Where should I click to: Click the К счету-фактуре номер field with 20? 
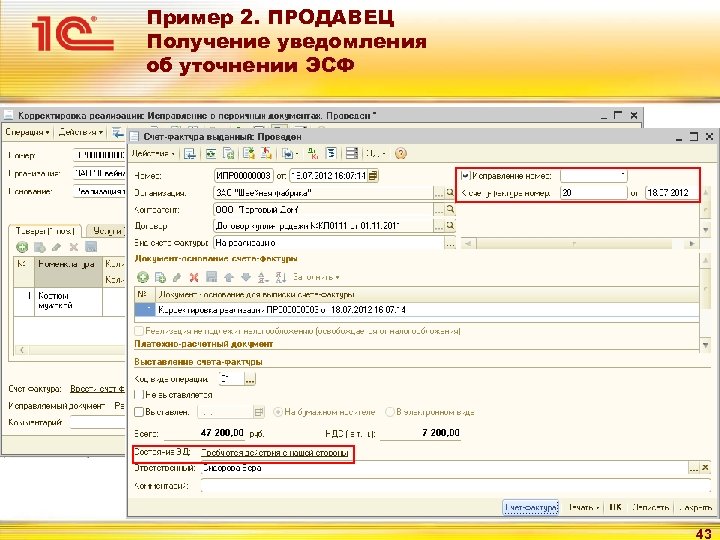coord(594,193)
